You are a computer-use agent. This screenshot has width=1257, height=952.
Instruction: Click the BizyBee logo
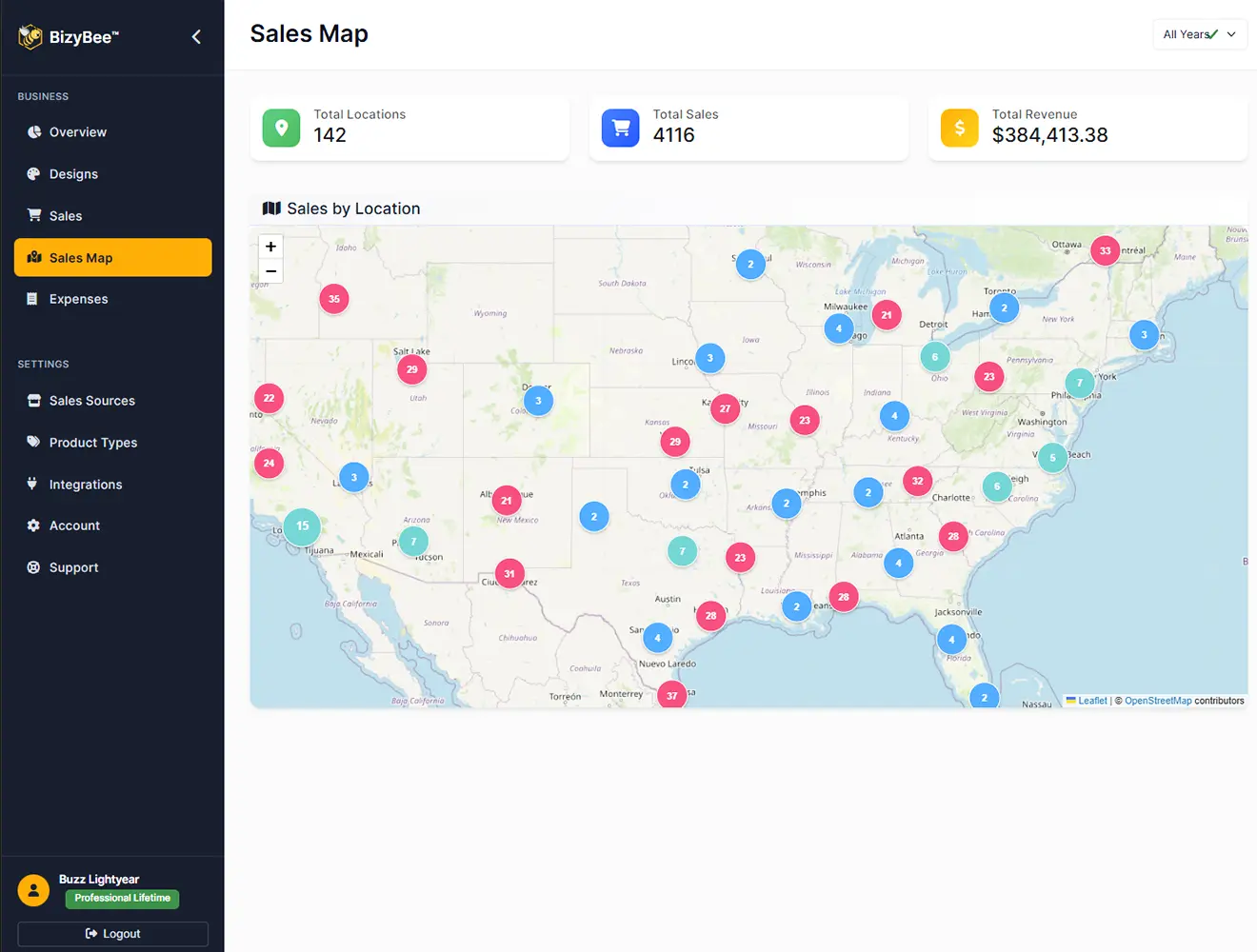30,36
